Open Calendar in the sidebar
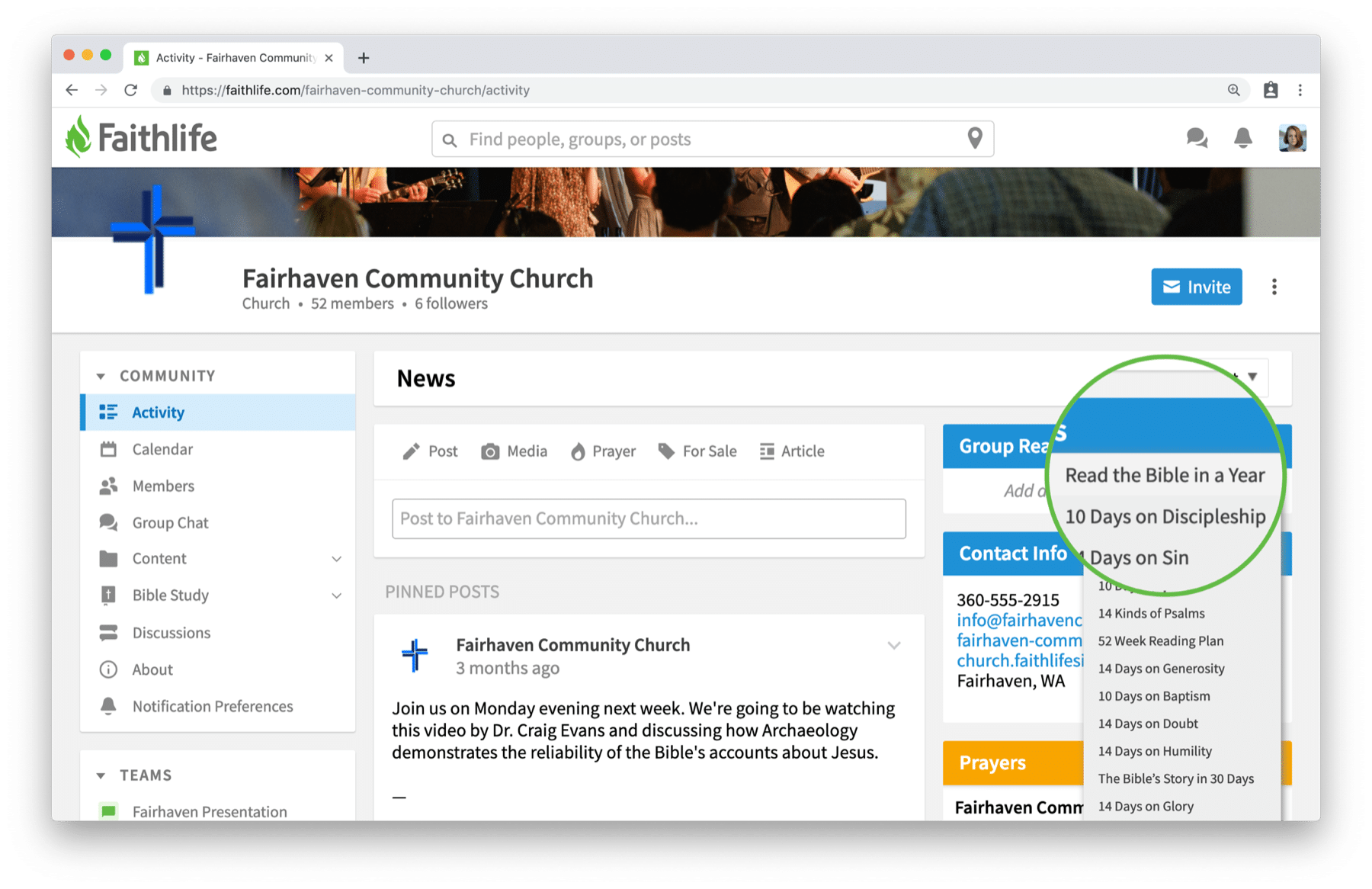The width and height of the screenshot is (1372, 889). pos(162,449)
